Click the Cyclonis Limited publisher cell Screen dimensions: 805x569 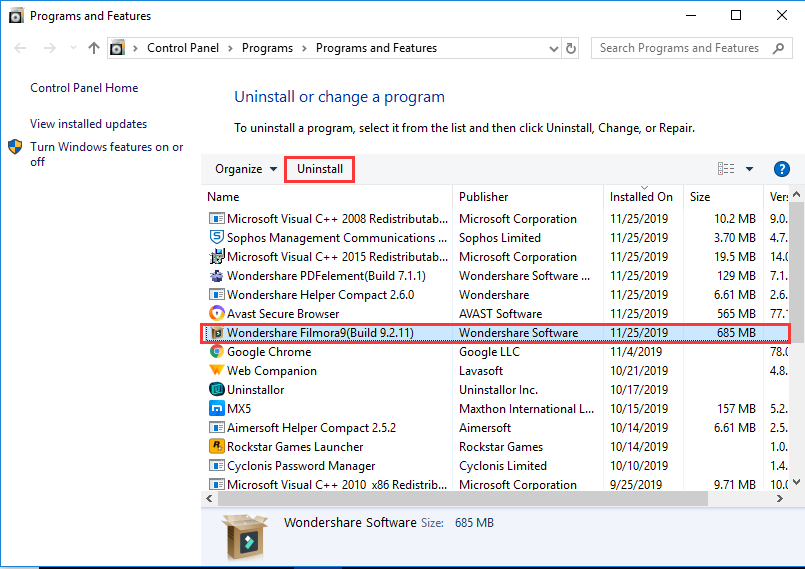[x=503, y=466]
